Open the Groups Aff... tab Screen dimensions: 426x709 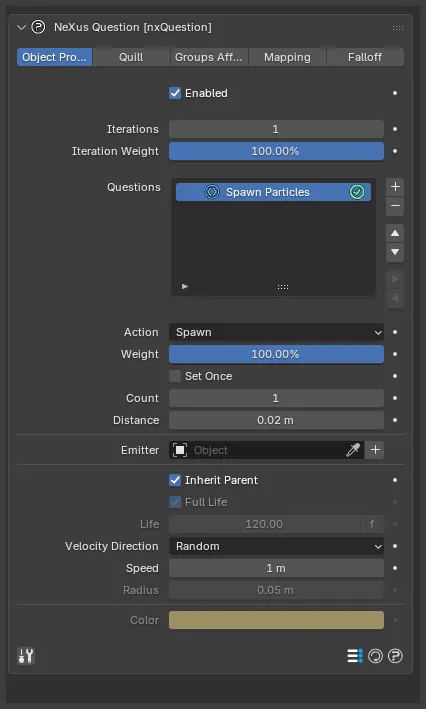point(208,57)
